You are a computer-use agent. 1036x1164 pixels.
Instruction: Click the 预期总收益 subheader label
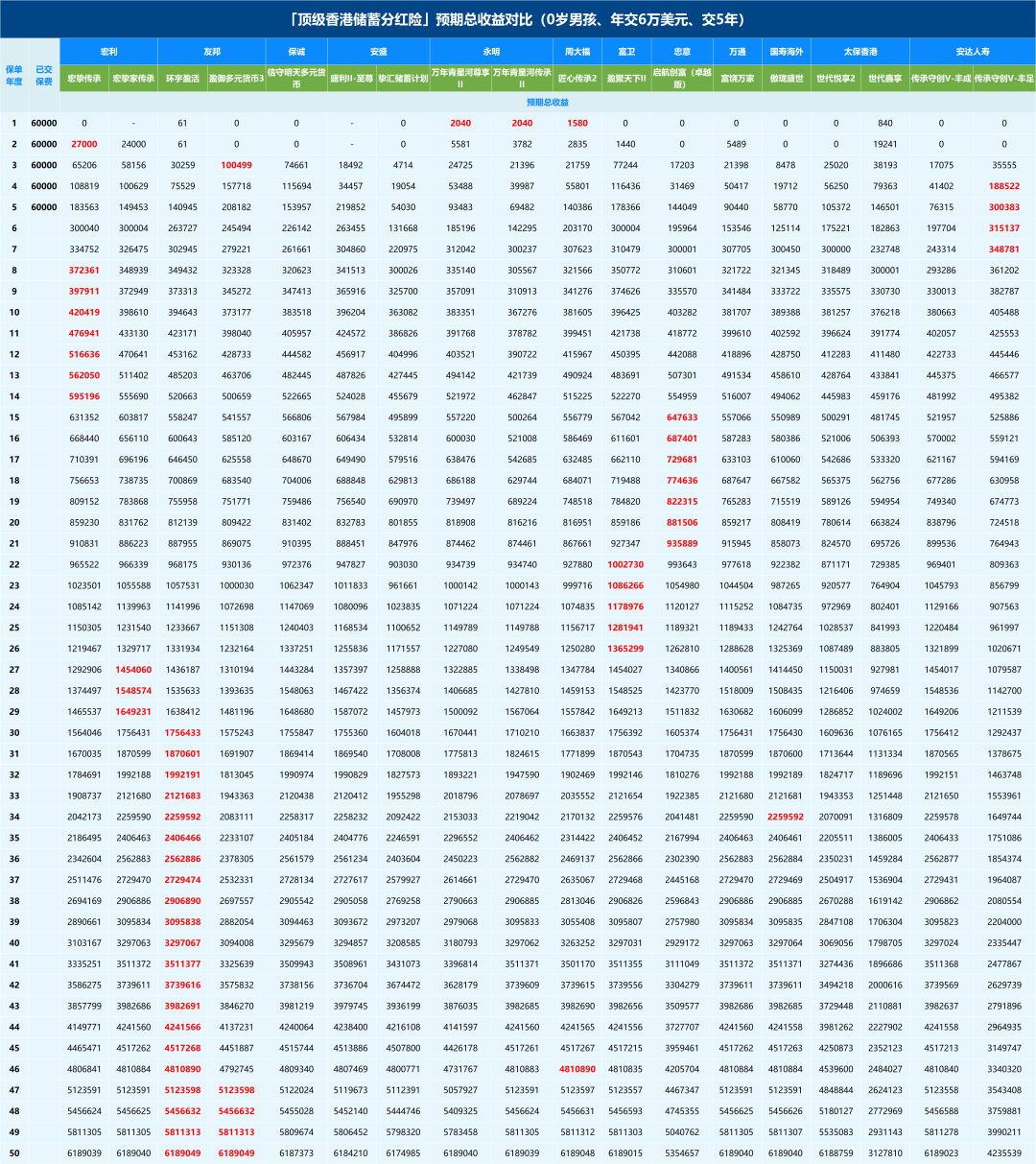[x=547, y=102]
